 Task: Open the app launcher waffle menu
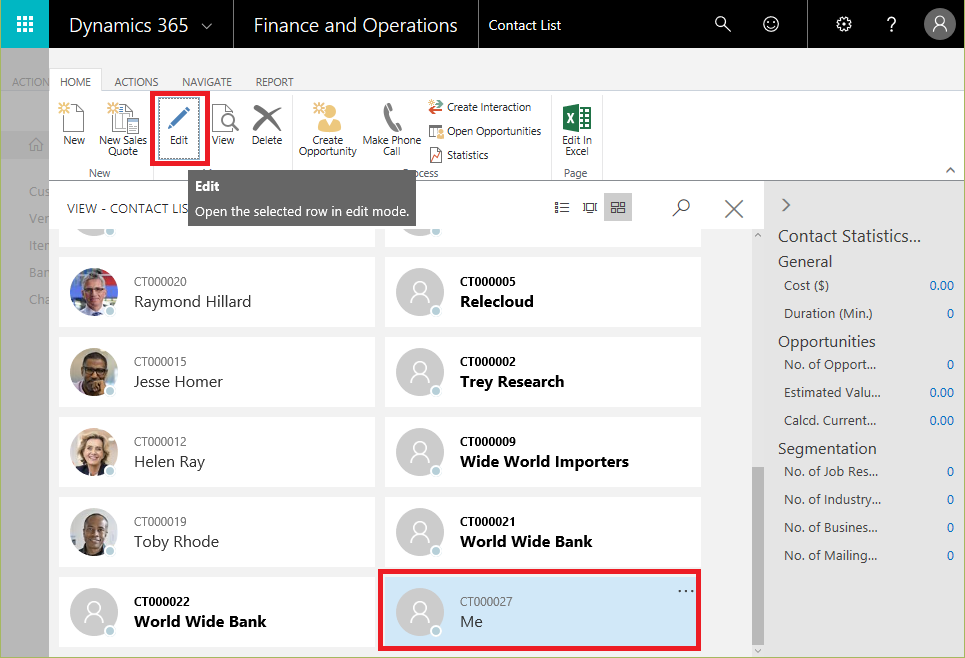pyautogui.click(x=25, y=24)
